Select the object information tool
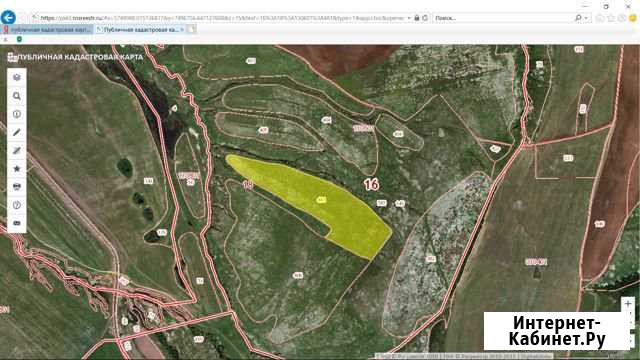640x360 pixels. 17,114
